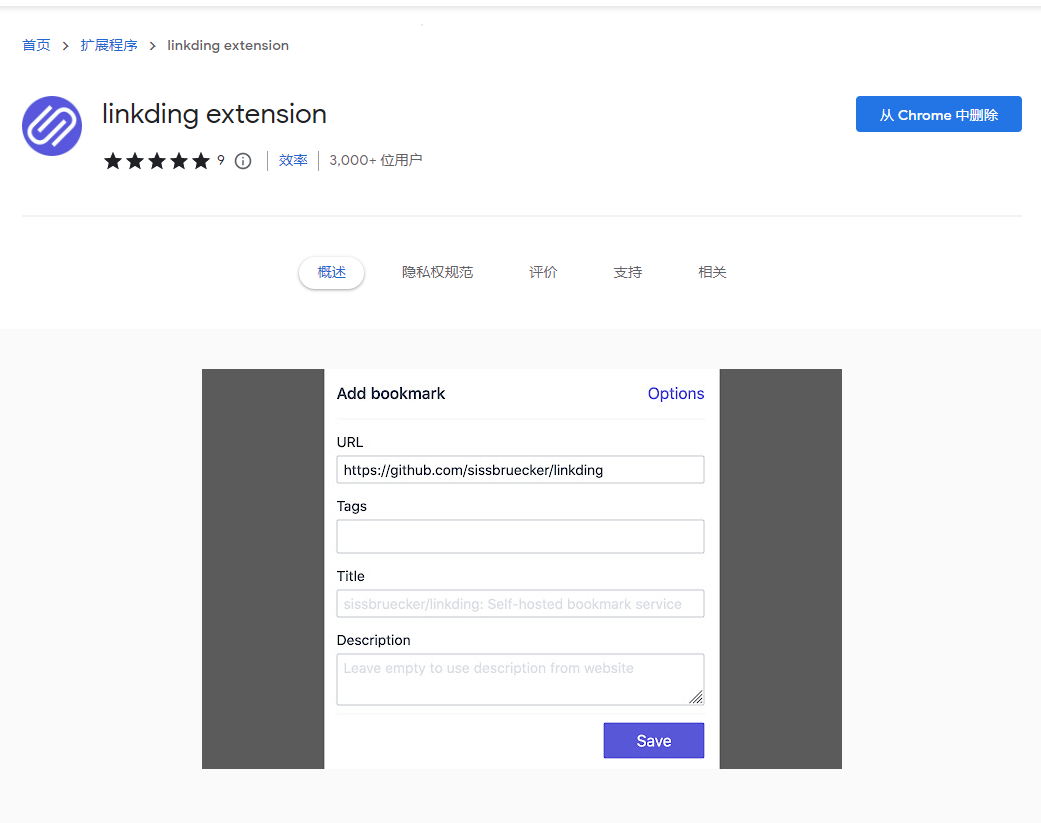Go to 首页 via breadcrumb

click(x=36, y=46)
